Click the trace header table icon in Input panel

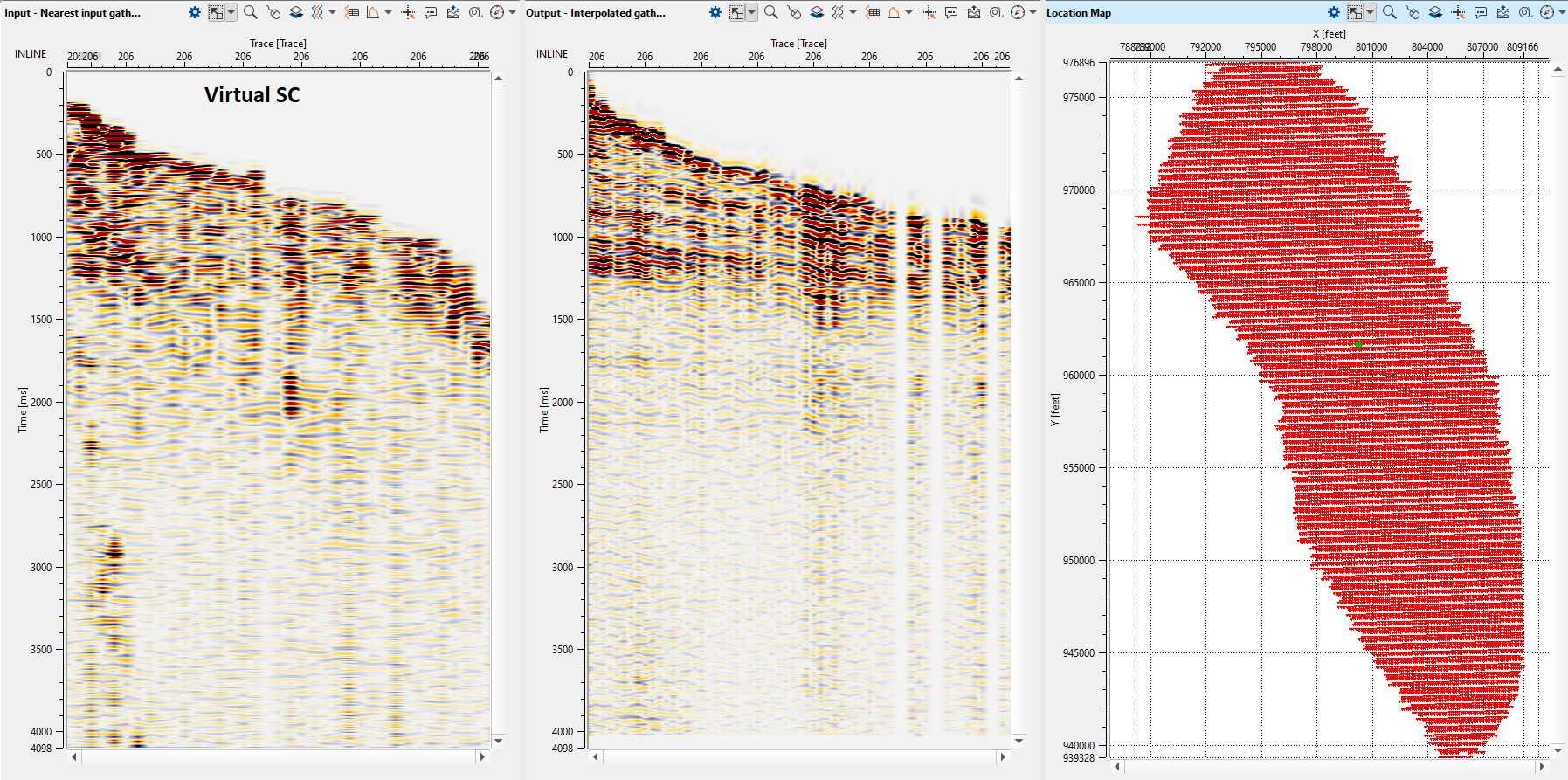click(352, 12)
